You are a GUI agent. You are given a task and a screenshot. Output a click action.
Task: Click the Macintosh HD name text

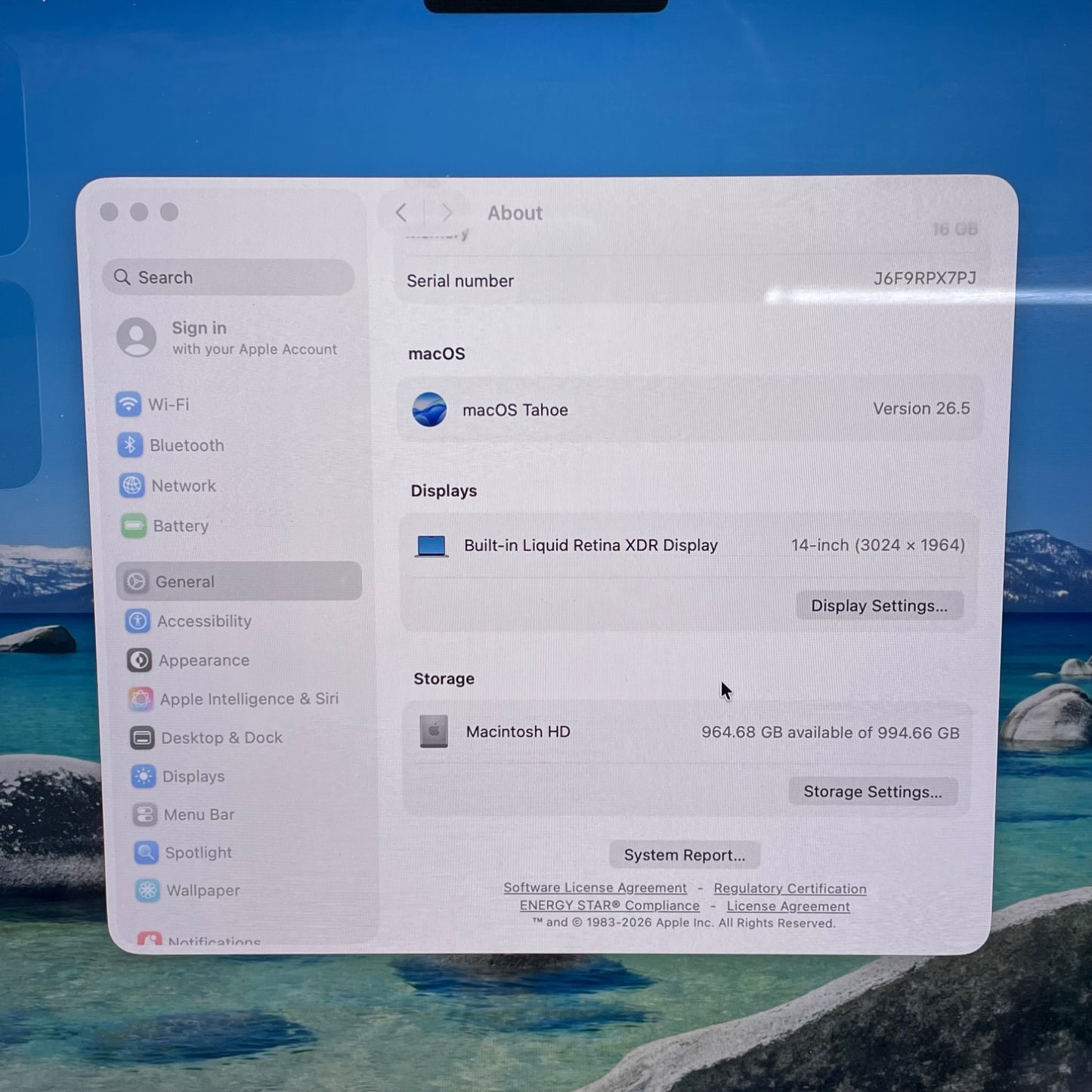pyautogui.click(x=518, y=732)
